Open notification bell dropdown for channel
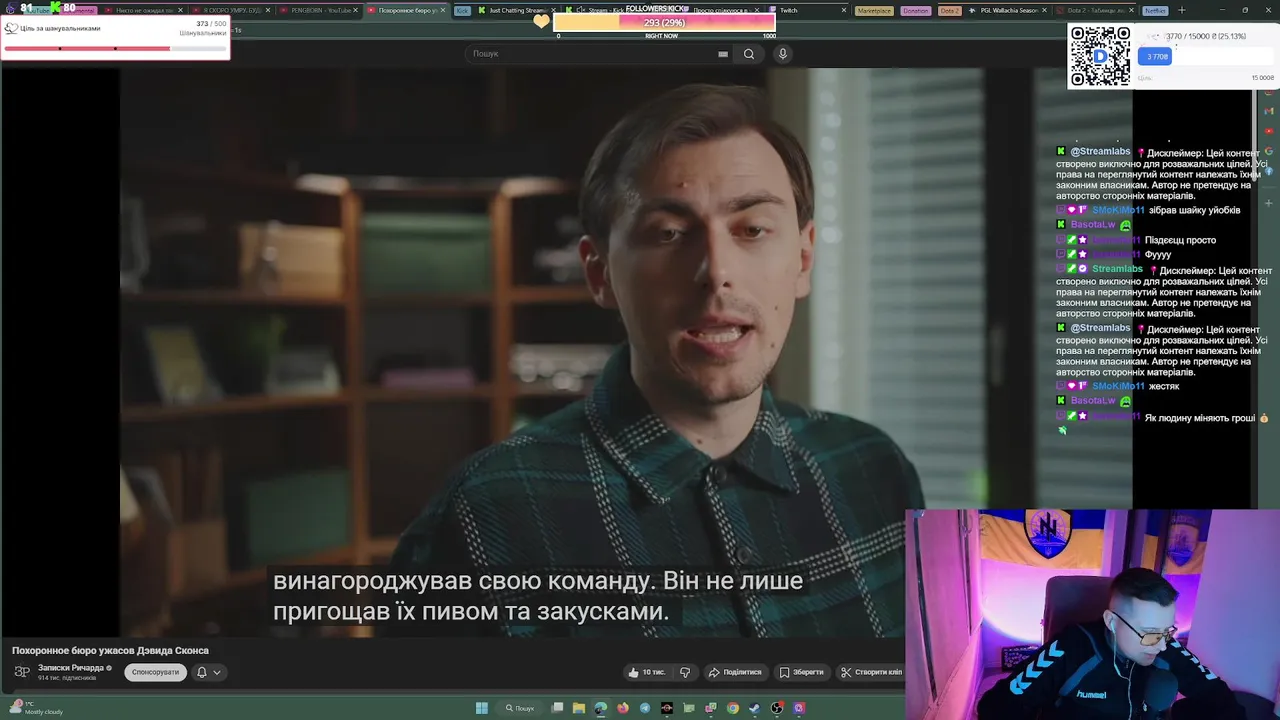 (x=208, y=672)
